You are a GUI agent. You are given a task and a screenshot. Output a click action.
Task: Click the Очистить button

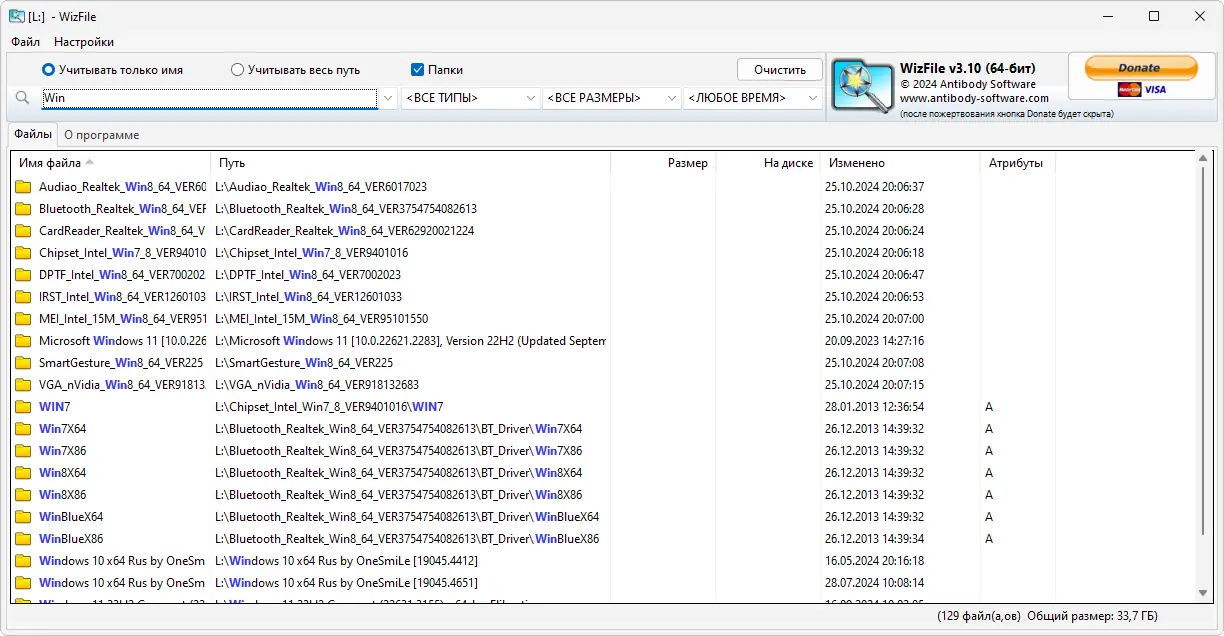click(780, 70)
